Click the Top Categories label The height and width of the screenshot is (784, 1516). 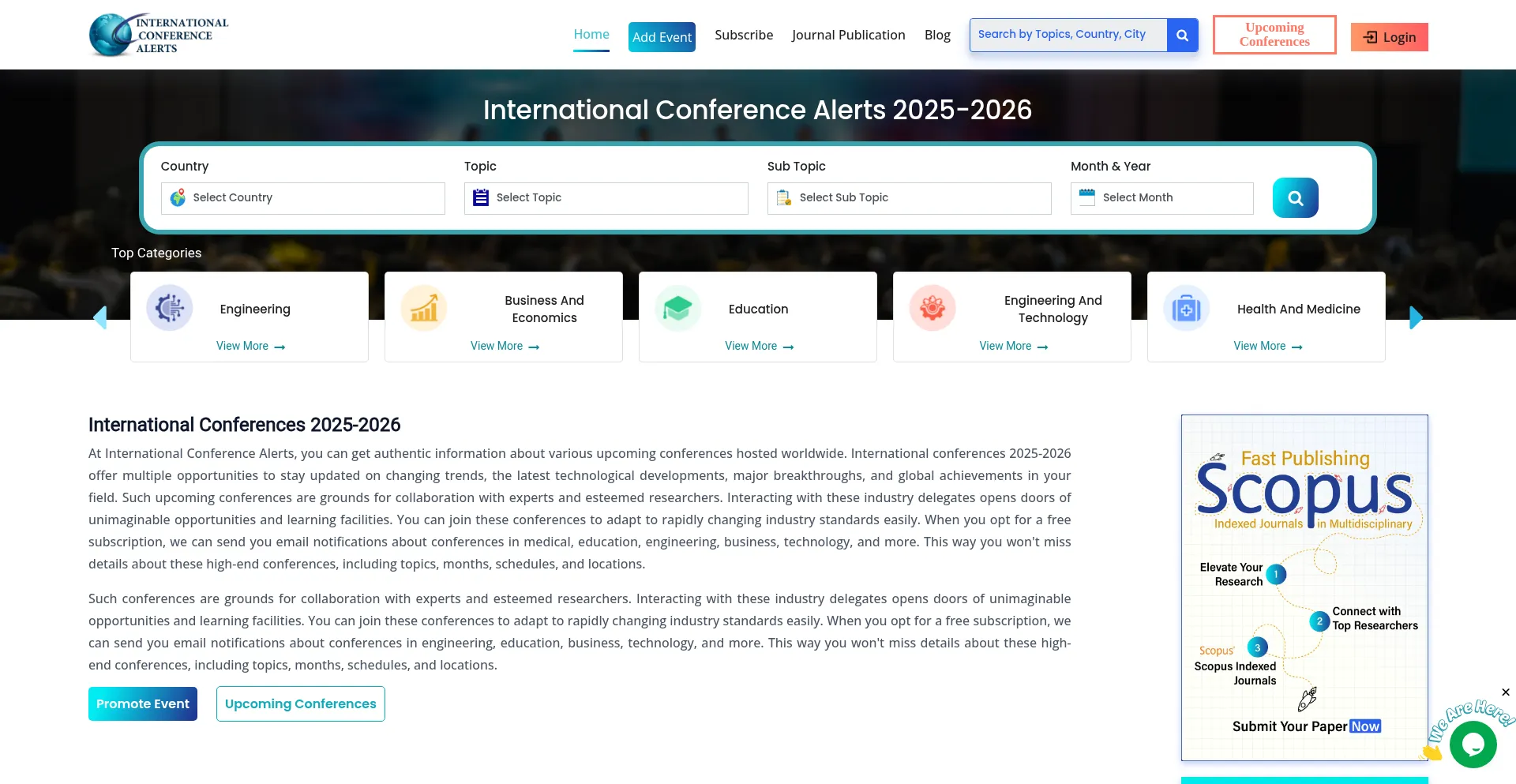coord(156,253)
